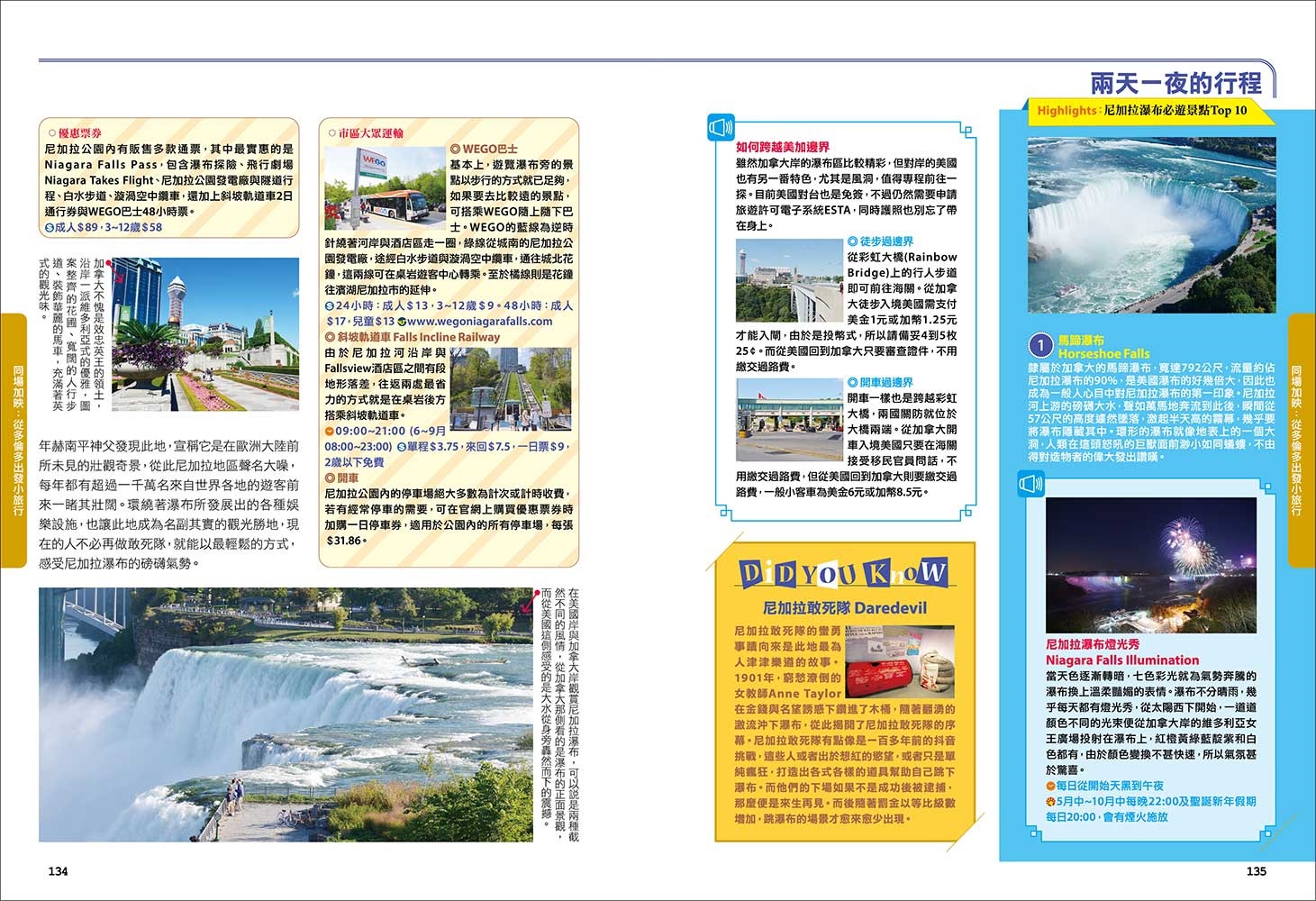Click the Highlights Top 10 yellow banner
Viewport: 1316px width, 901px height.
click(x=1141, y=111)
